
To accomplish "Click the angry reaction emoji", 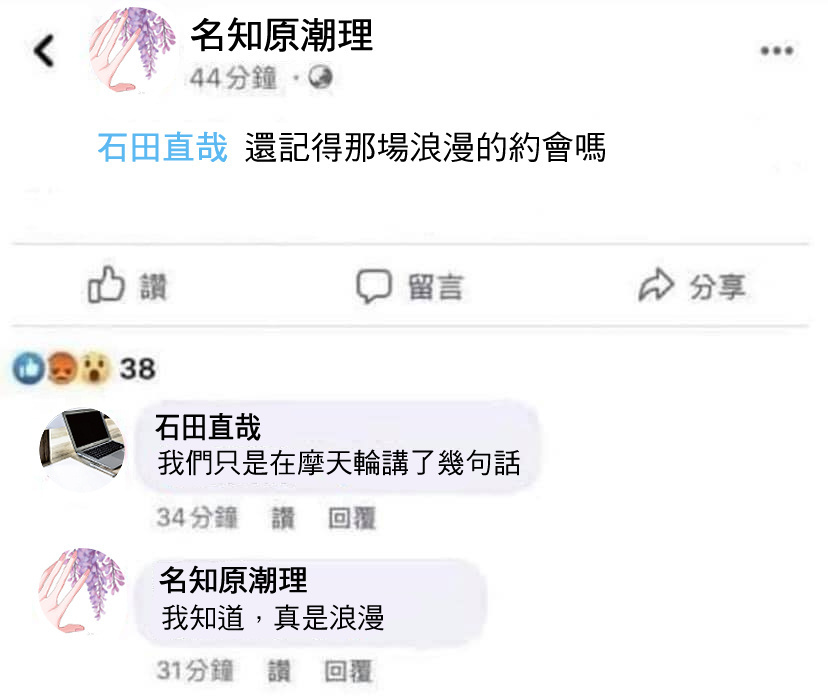I will [x=62, y=368].
